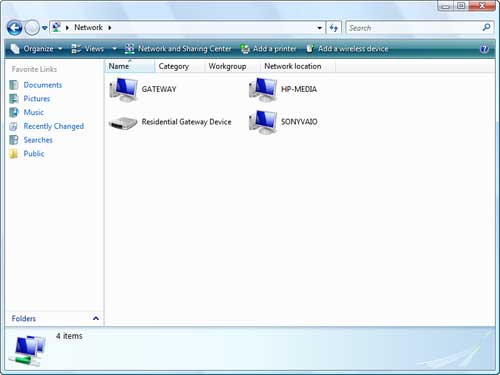Open recent pages dropdown beside Forward
The height and width of the screenshot is (375, 500).
(44, 28)
